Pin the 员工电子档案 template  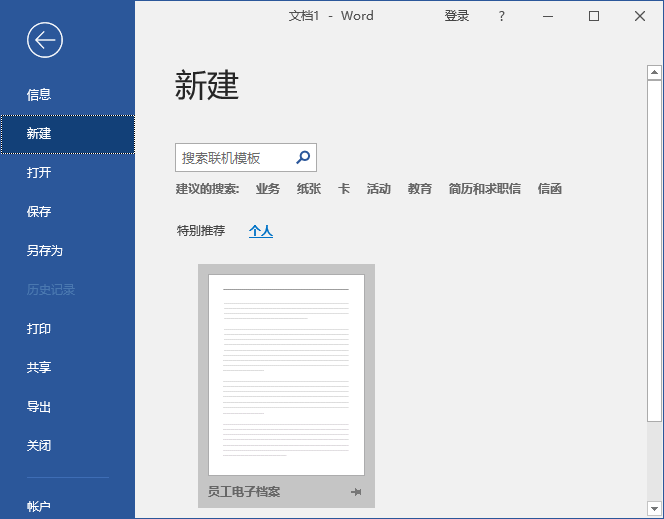click(356, 492)
